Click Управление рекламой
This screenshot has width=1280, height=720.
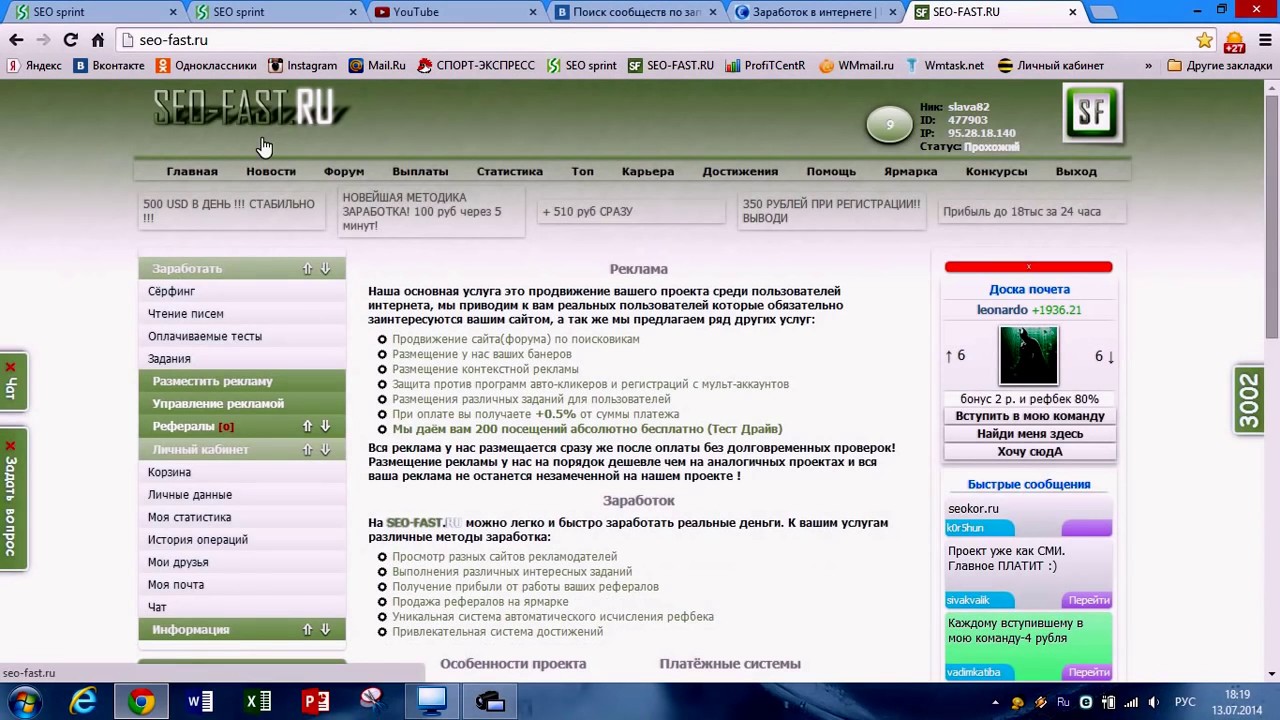[x=218, y=404]
